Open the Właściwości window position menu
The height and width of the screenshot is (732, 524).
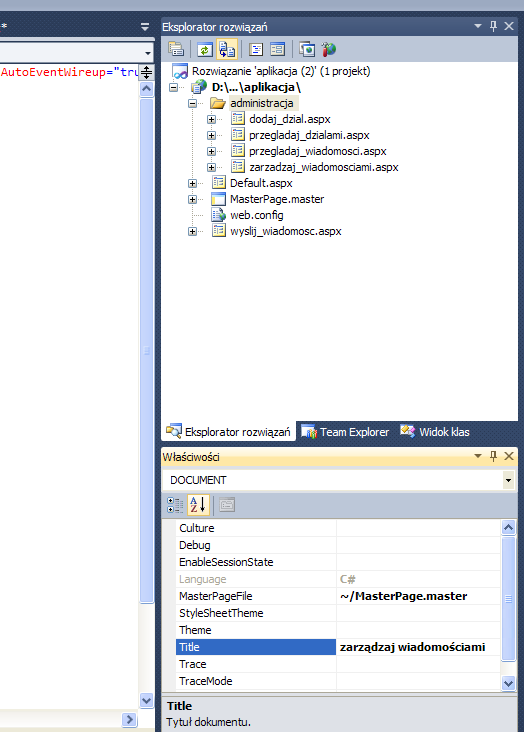[478, 456]
